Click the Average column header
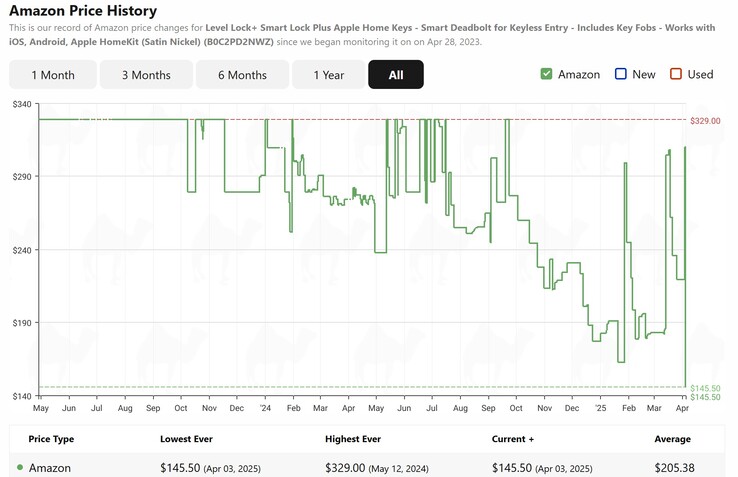This screenshot has width=738, height=477. pos(673,439)
